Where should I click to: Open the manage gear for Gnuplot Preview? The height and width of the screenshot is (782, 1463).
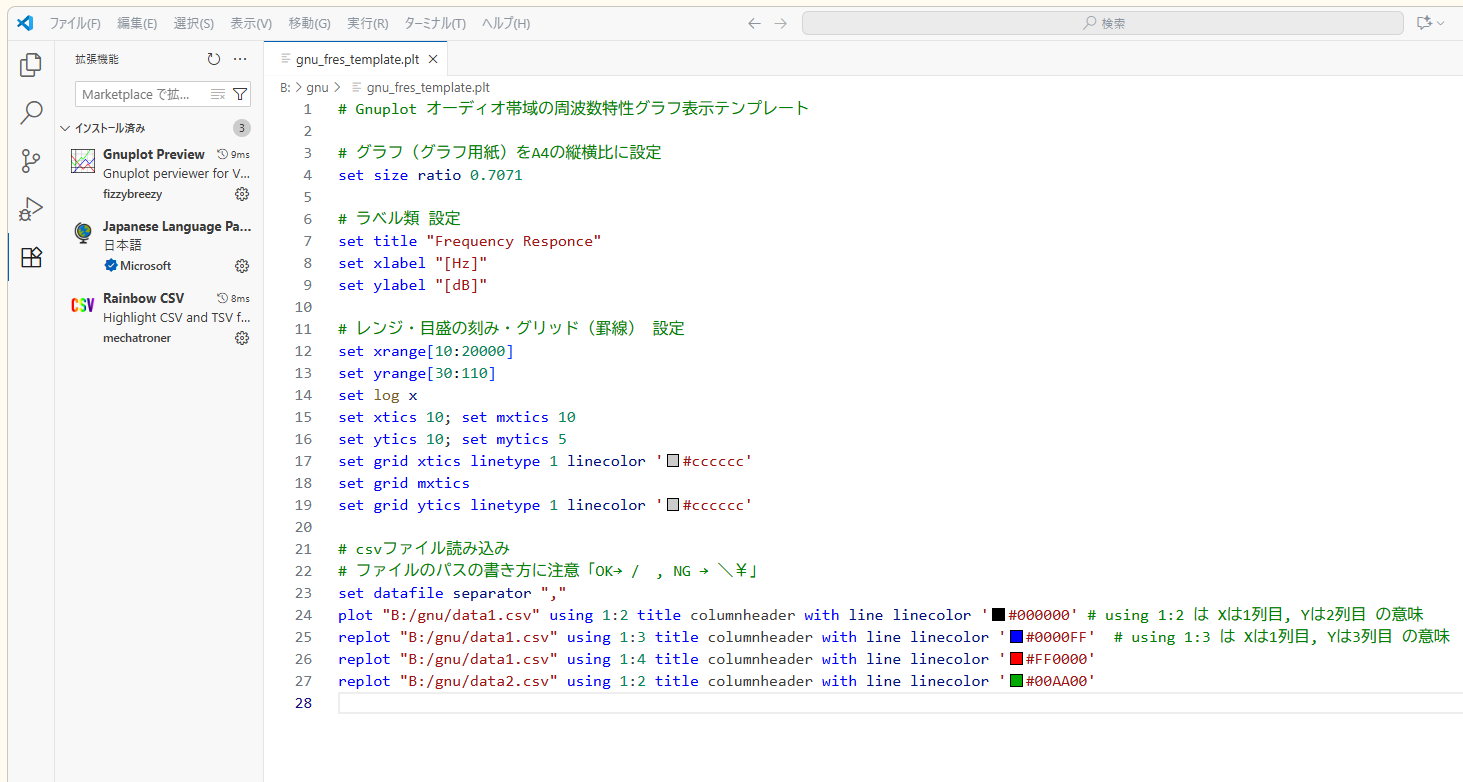coord(241,194)
